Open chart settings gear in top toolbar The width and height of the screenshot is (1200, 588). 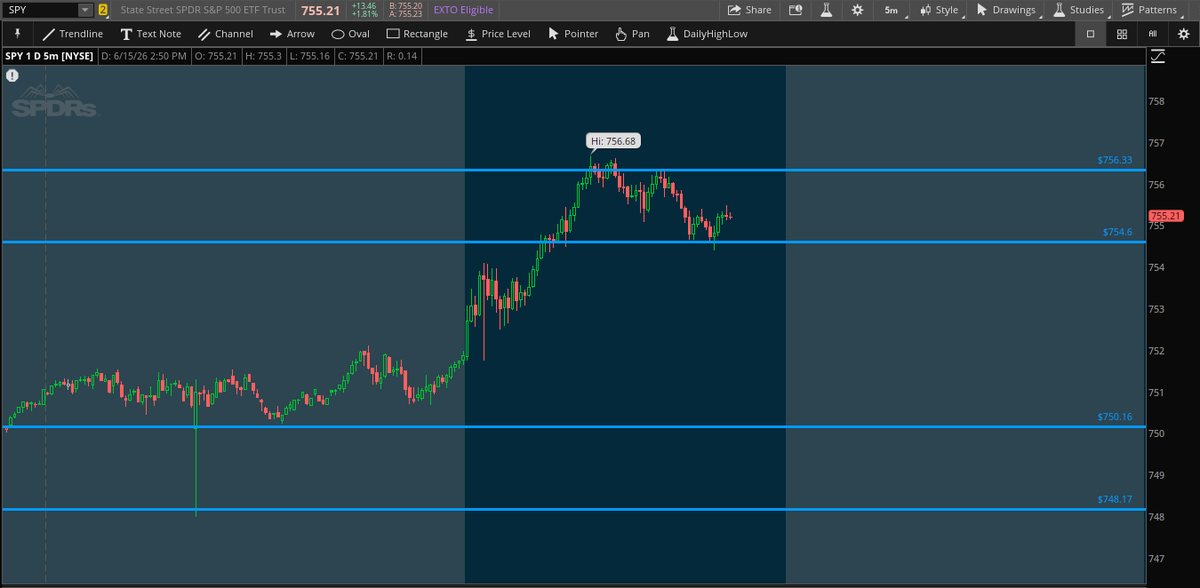857,10
